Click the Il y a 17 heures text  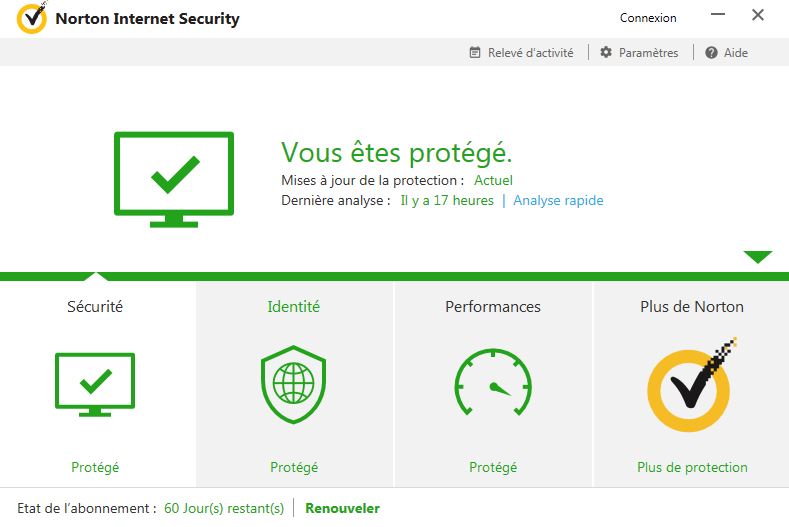click(x=447, y=200)
